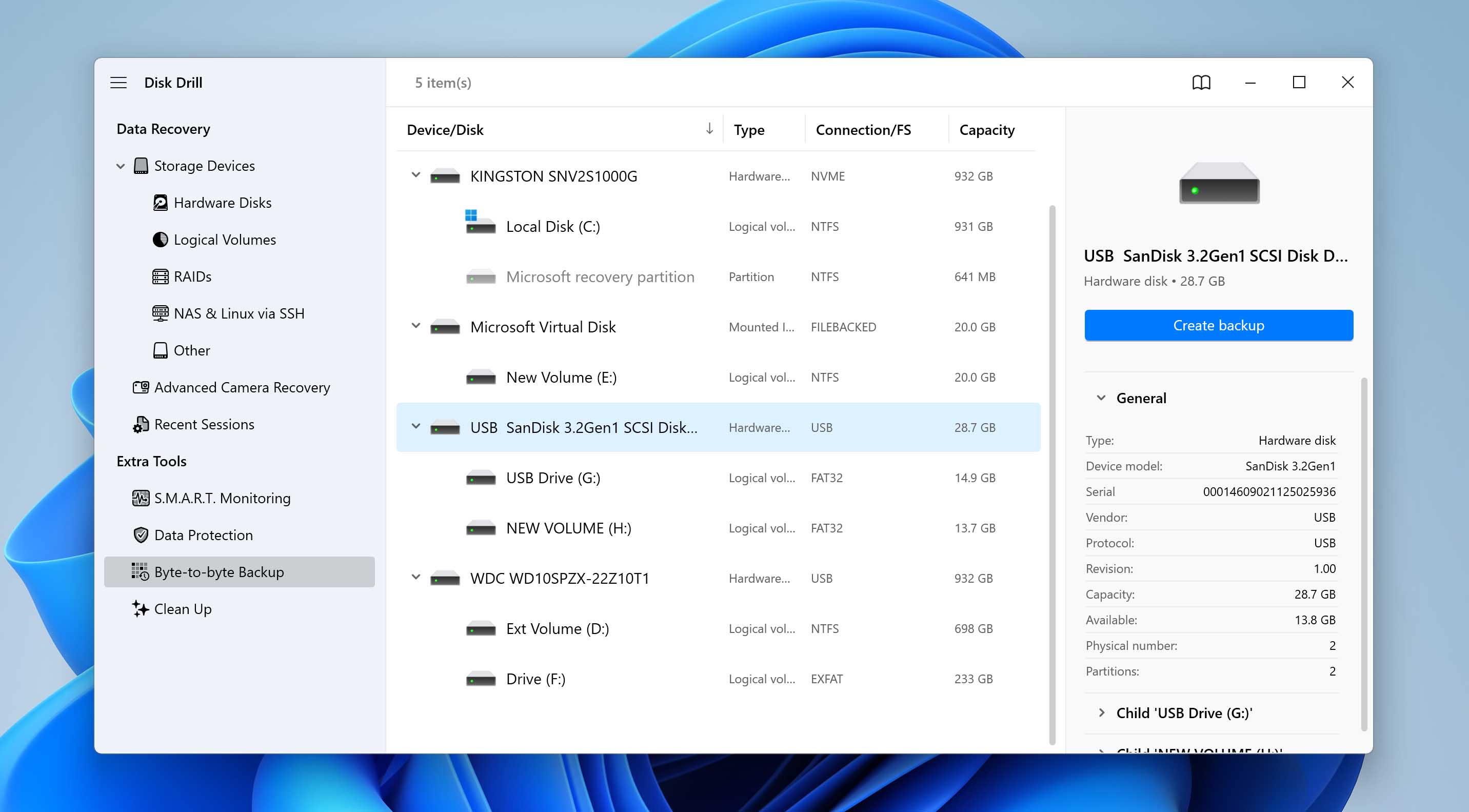1469x812 pixels.
Task: Click the New Volume (E:) drive icon
Action: 481,378
